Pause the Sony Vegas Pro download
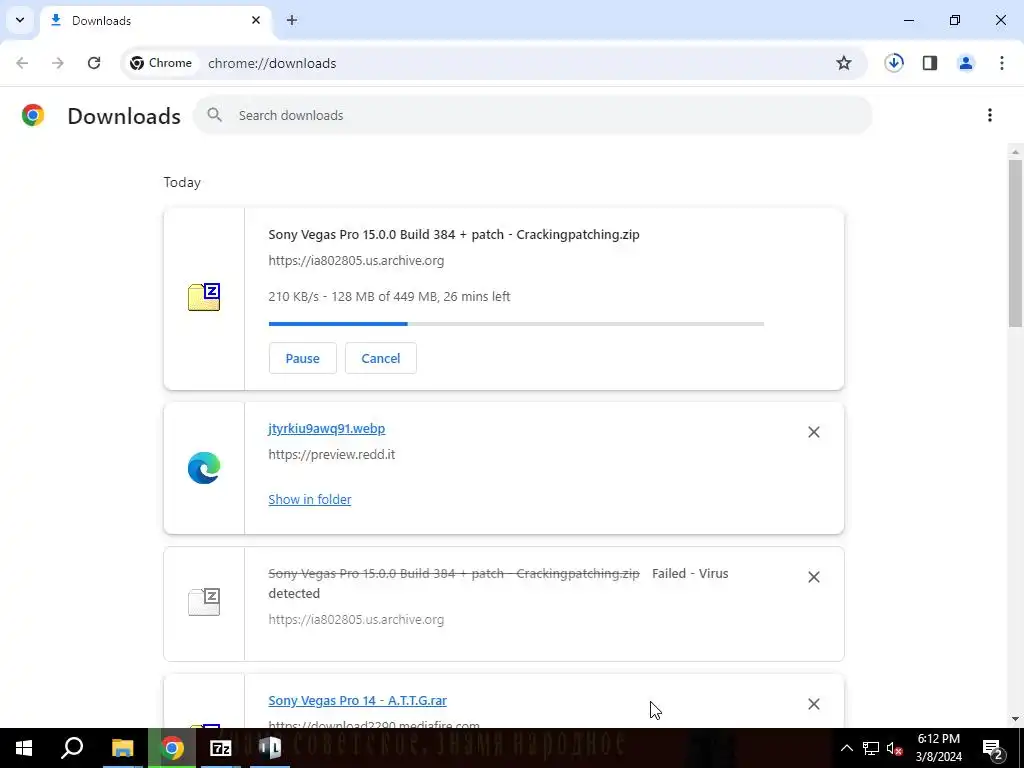 pos(302,358)
